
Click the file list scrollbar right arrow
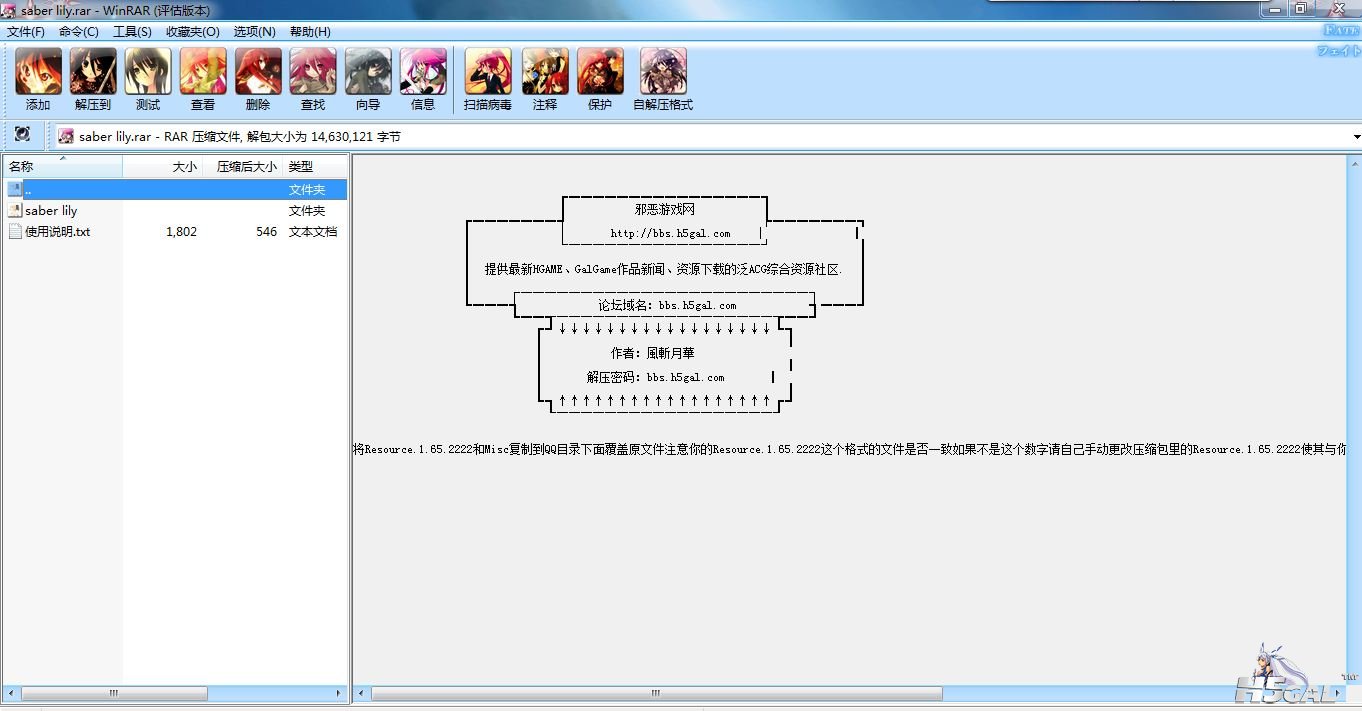click(339, 693)
